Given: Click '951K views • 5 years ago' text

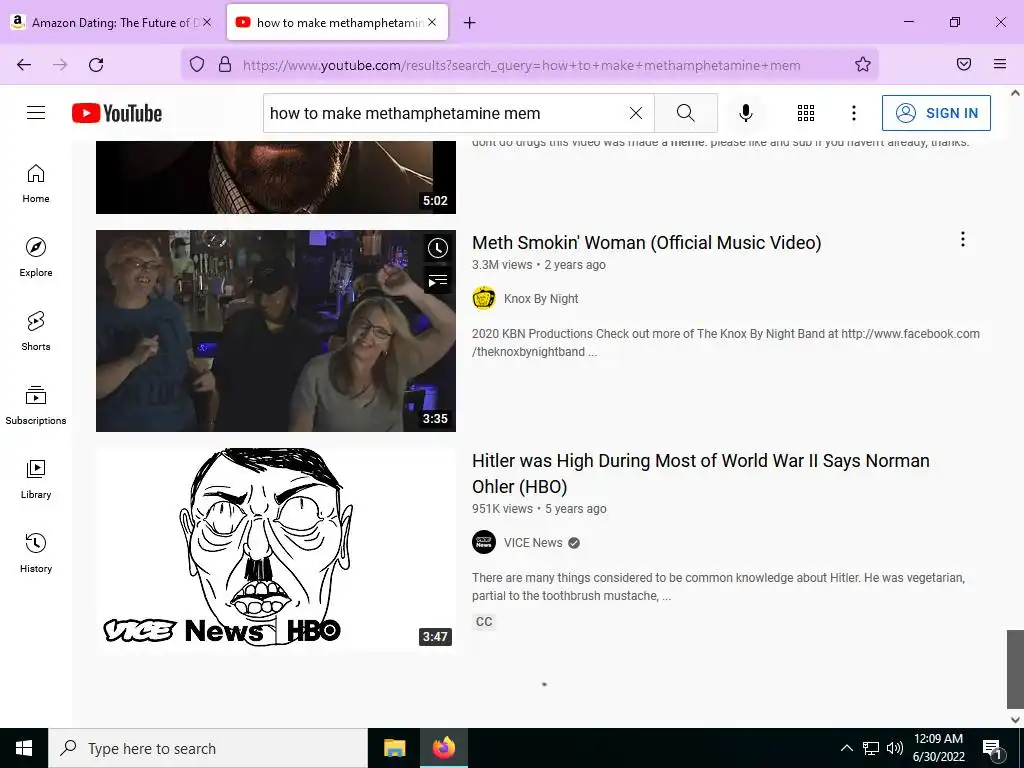Looking at the screenshot, I should point(539,509).
